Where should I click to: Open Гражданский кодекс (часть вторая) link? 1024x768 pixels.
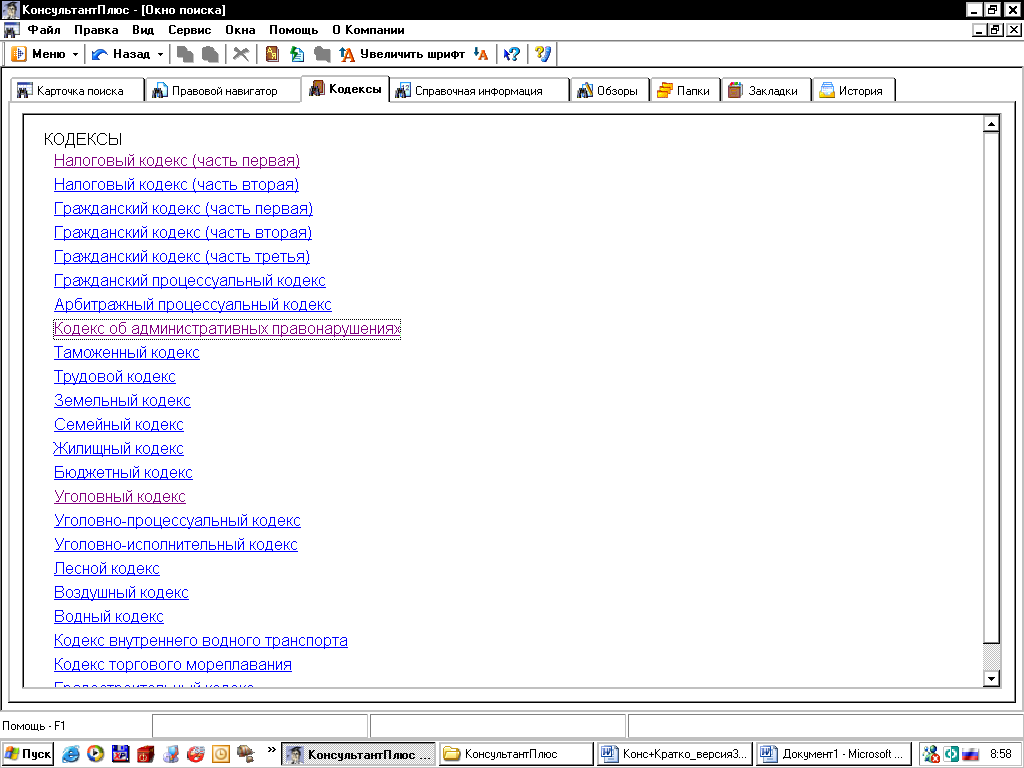(183, 232)
